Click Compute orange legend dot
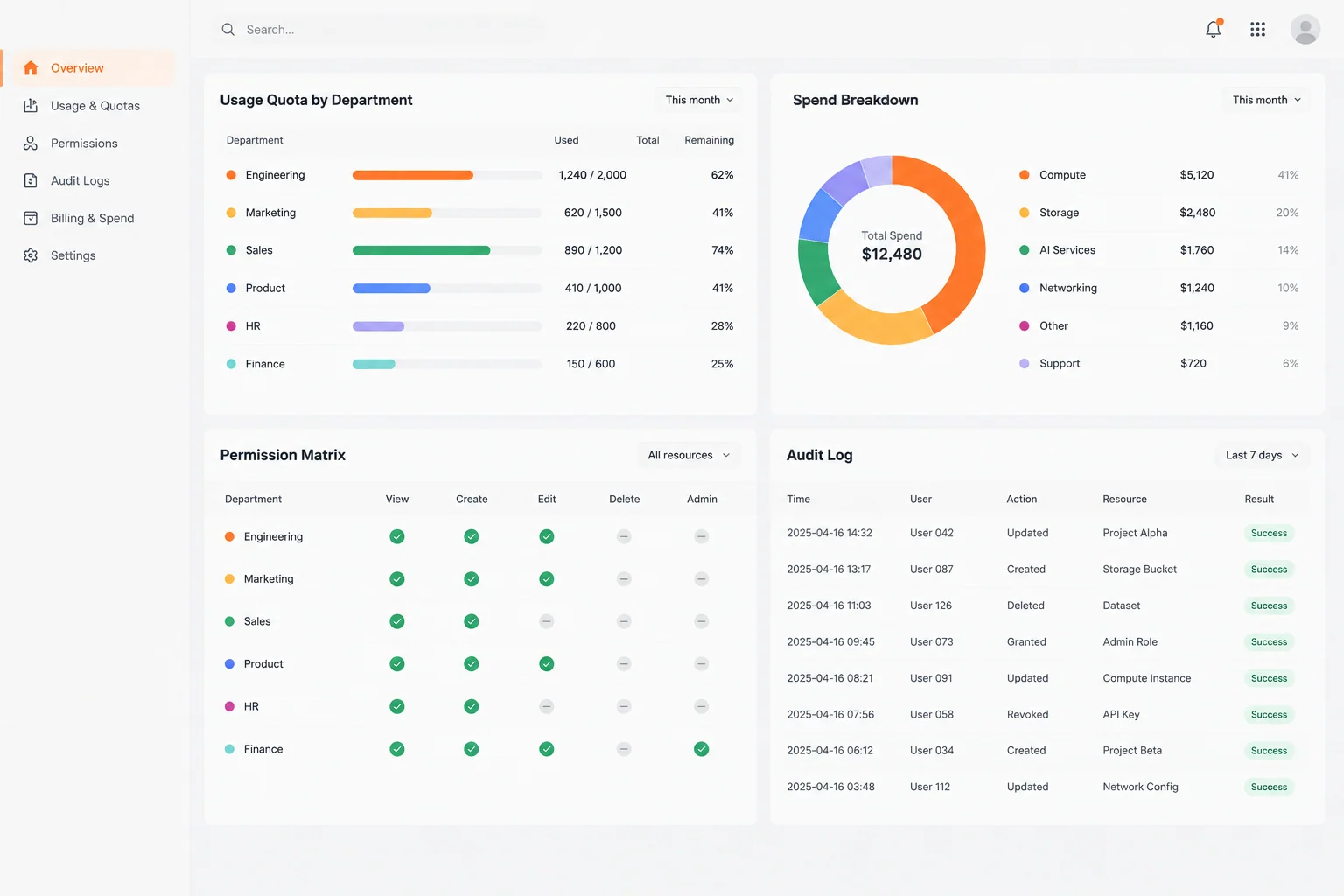This screenshot has width=1344, height=896. tap(1024, 175)
